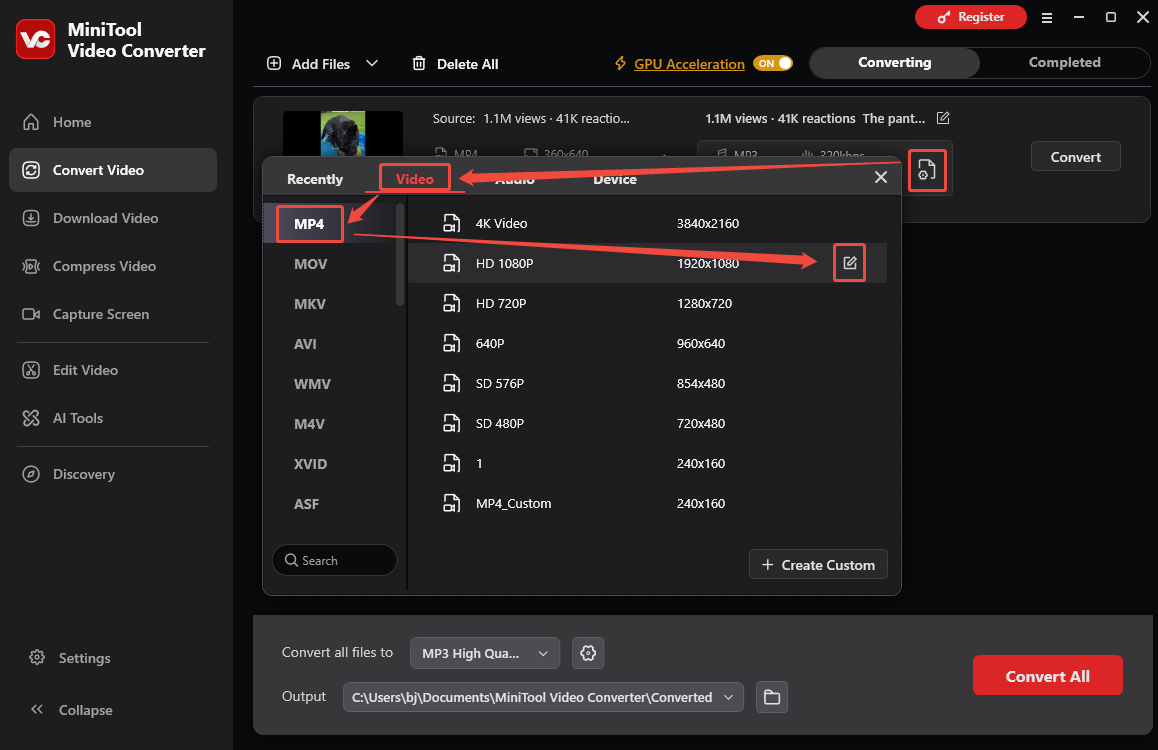Click Create Custom button
Screen dimensions: 1158x750
[818, 565]
